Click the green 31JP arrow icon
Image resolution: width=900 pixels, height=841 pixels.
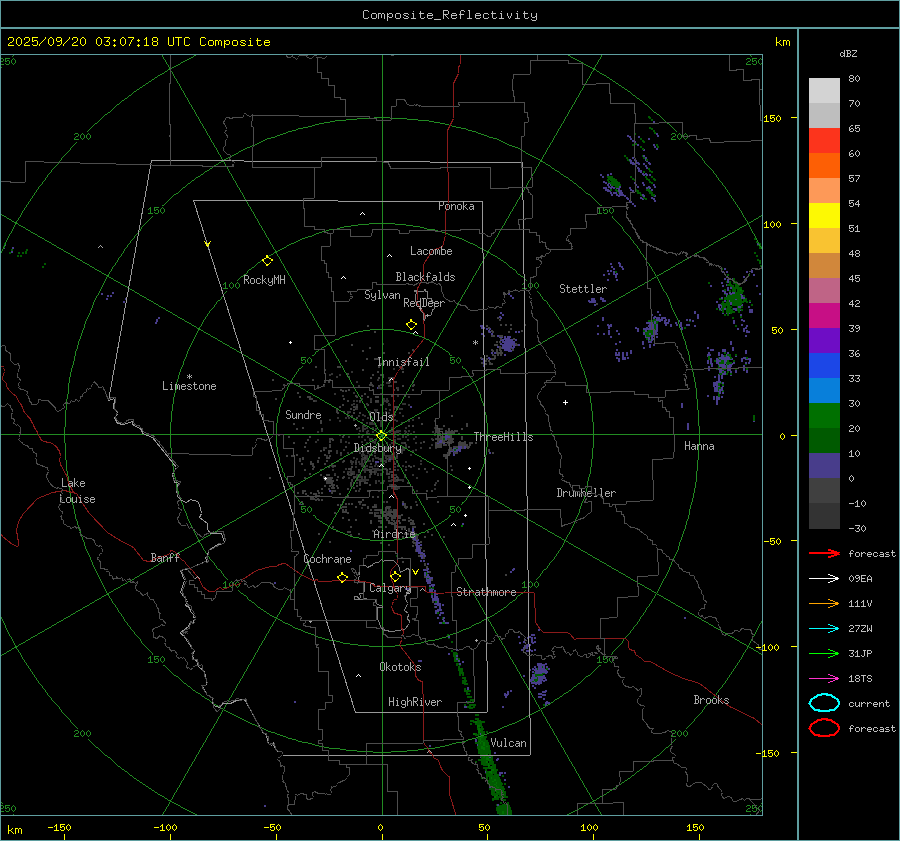coord(824,653)
